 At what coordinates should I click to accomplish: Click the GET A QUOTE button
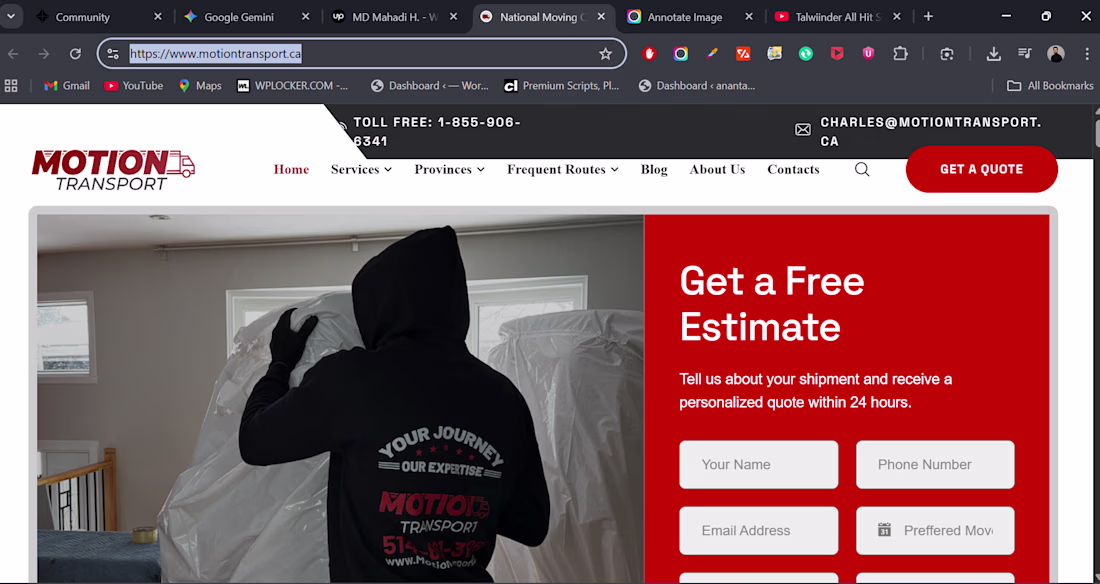click(x=981, y=169)
